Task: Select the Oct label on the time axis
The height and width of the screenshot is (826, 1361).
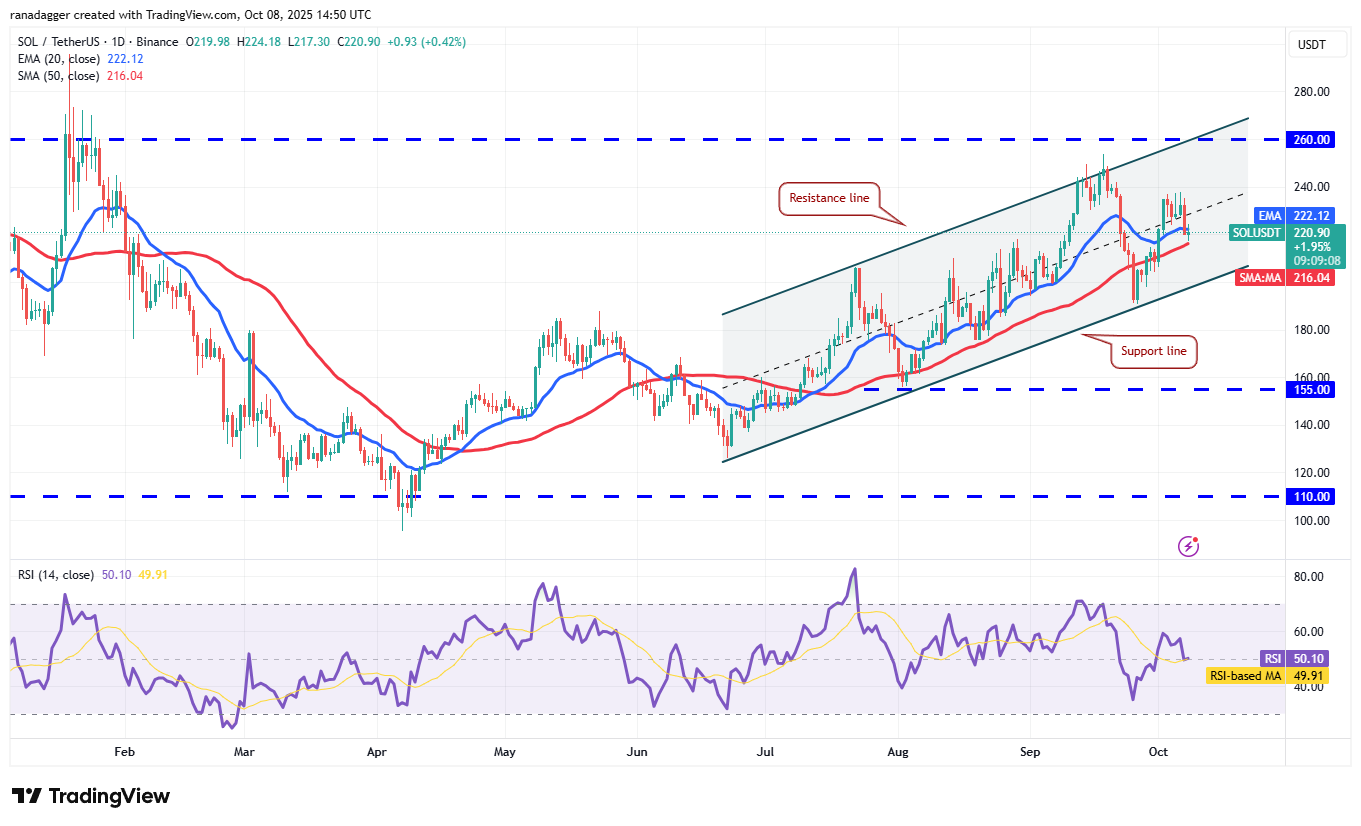Action: (x=1158, y=752)
